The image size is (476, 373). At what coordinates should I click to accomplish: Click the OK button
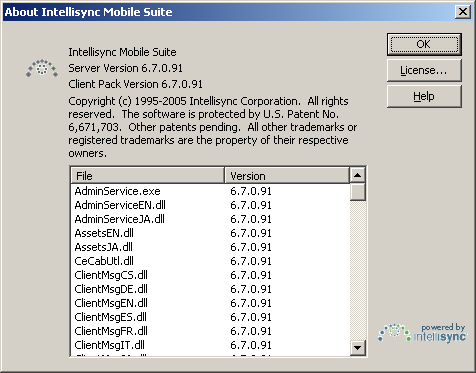tap(424, 44)
